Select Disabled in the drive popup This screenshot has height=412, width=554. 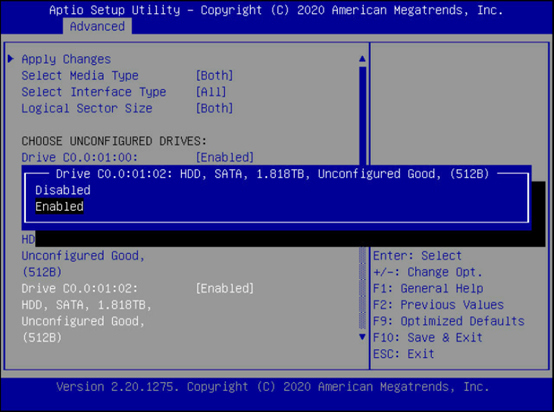click(63, 190)
